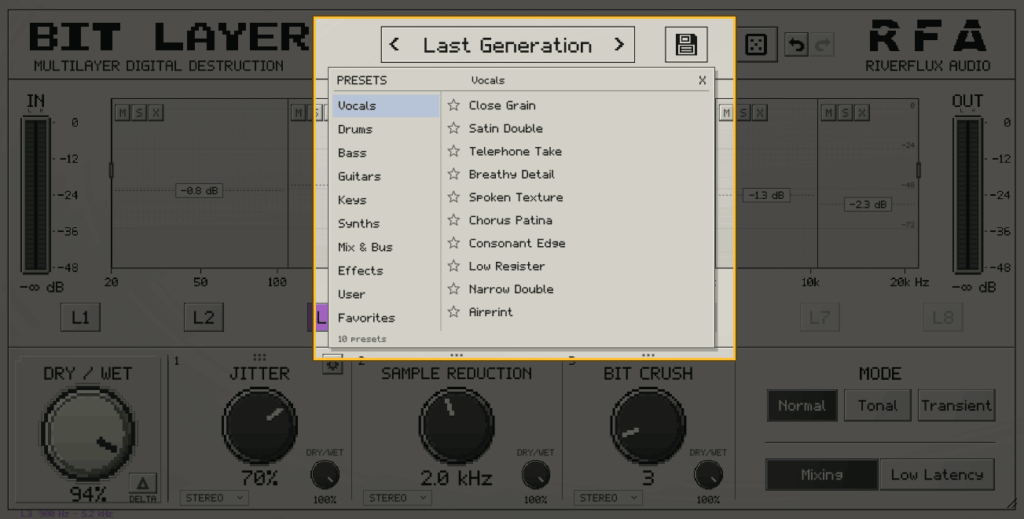The width and height of the screenshot is (1024, 519).
Task: Mute the -2.3 dB band with M
Action: pos(829,113)
